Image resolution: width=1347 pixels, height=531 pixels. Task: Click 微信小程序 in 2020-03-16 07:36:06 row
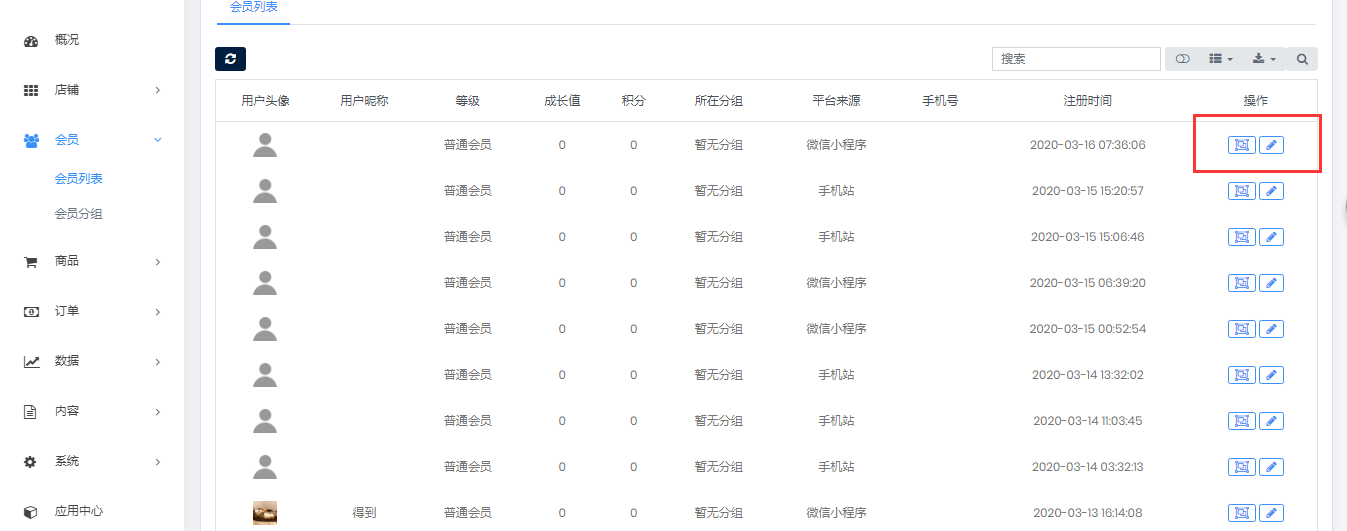(836, 145)
